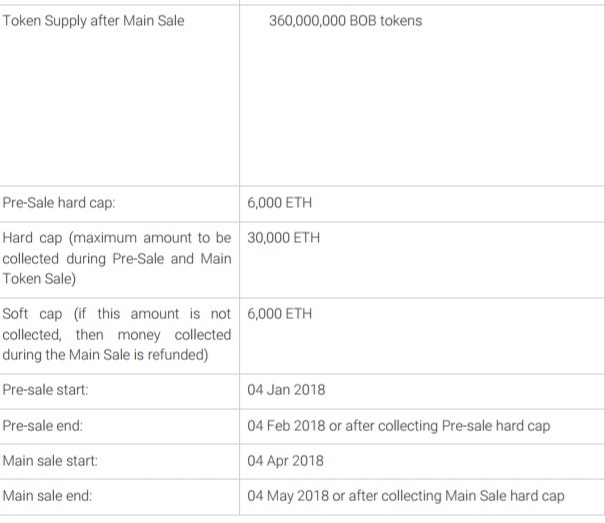Select the 6,000 ETH Pre-Sale hard cap value

pyautogui.click(x=279, y=203)
